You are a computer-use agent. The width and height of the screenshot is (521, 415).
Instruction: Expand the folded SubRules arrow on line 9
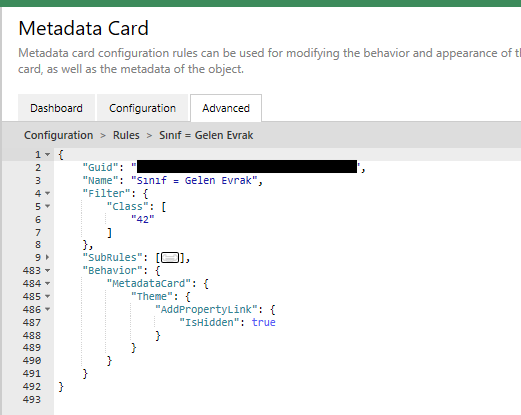[47, 257]
